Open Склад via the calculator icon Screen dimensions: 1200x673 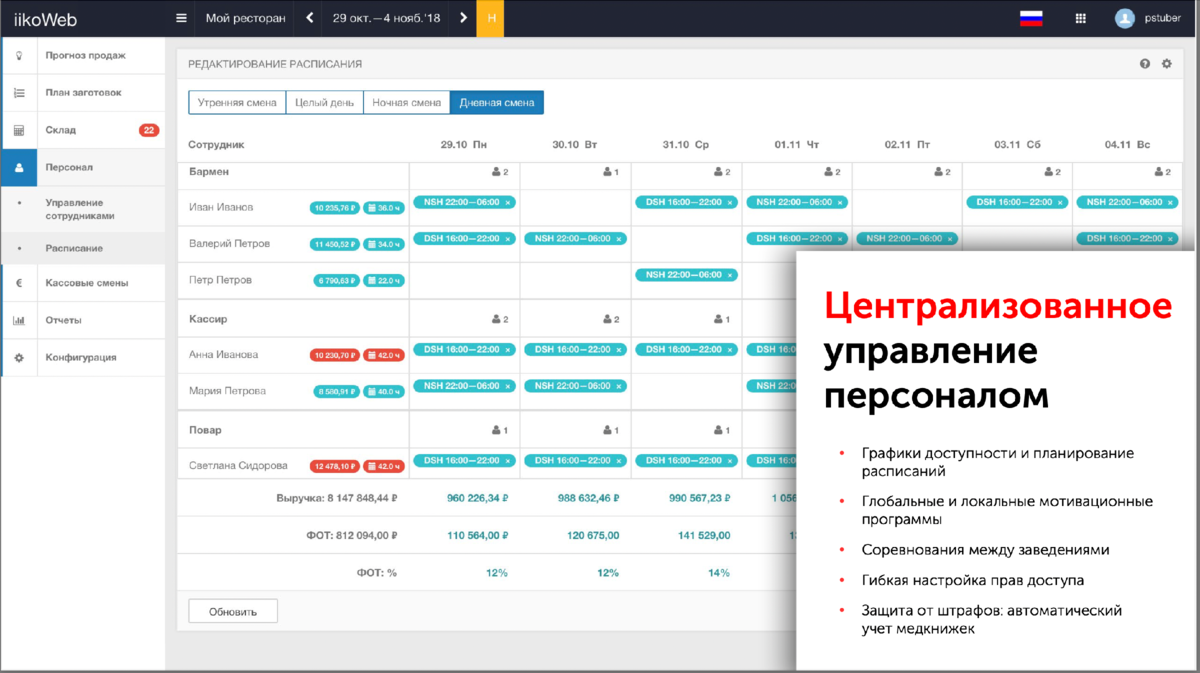tap(18, 131)
